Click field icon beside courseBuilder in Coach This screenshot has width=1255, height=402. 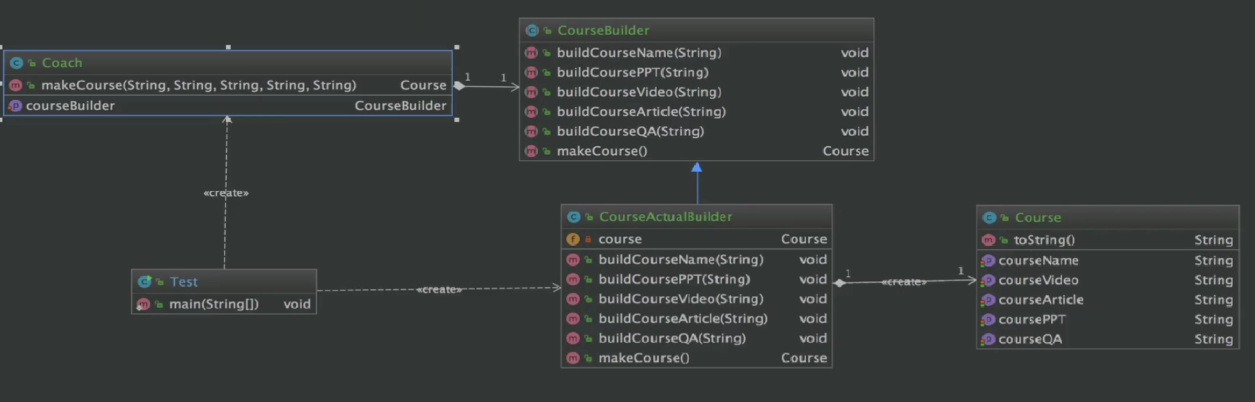tap(16, 105)
